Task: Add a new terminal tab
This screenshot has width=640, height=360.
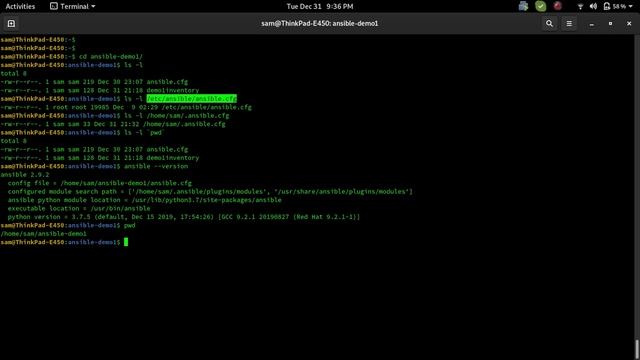Action: click(11, 24)
